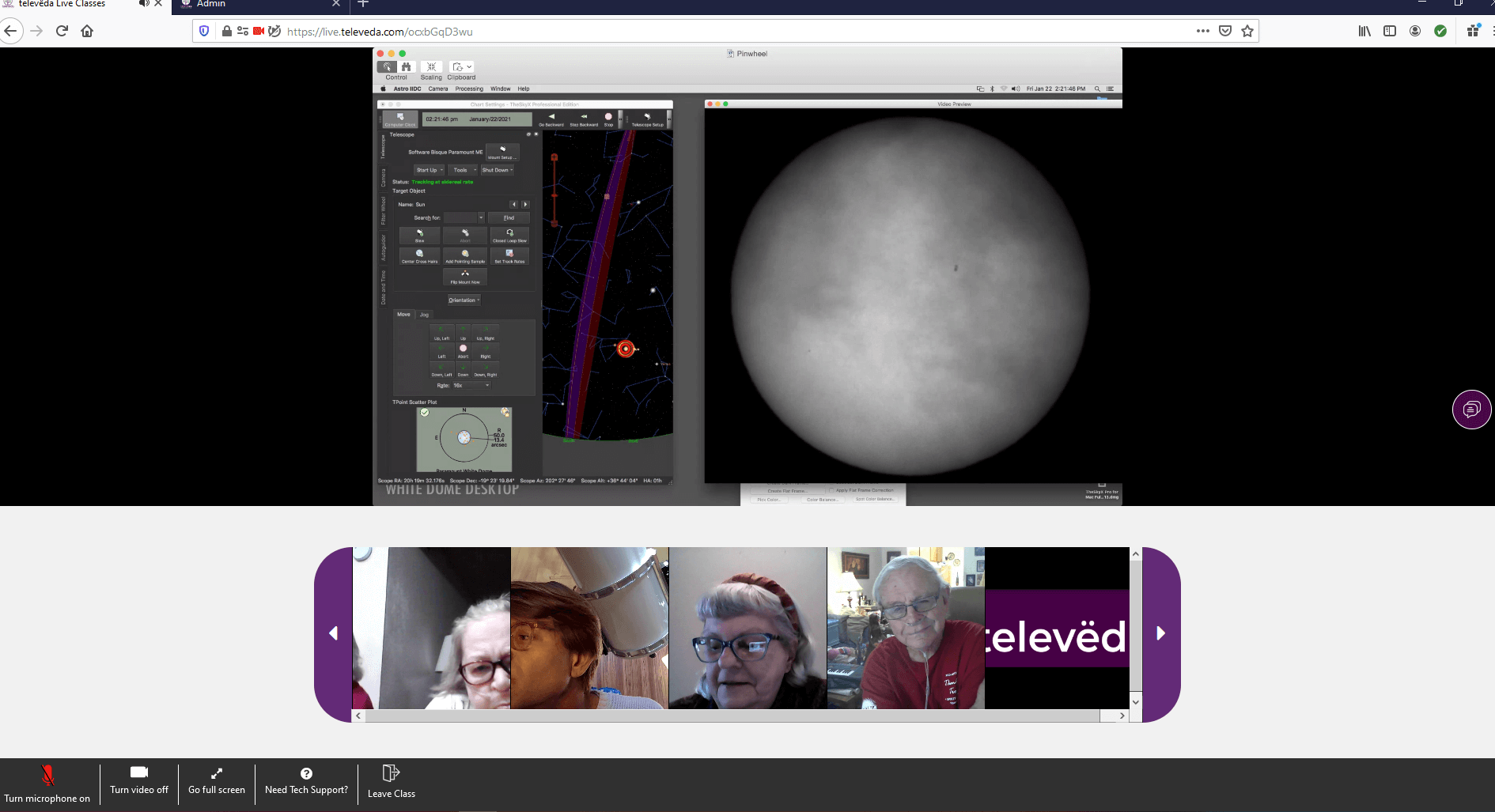Open site security lock information
This screenshot has width=1495, height=812.
coord(227,31)
